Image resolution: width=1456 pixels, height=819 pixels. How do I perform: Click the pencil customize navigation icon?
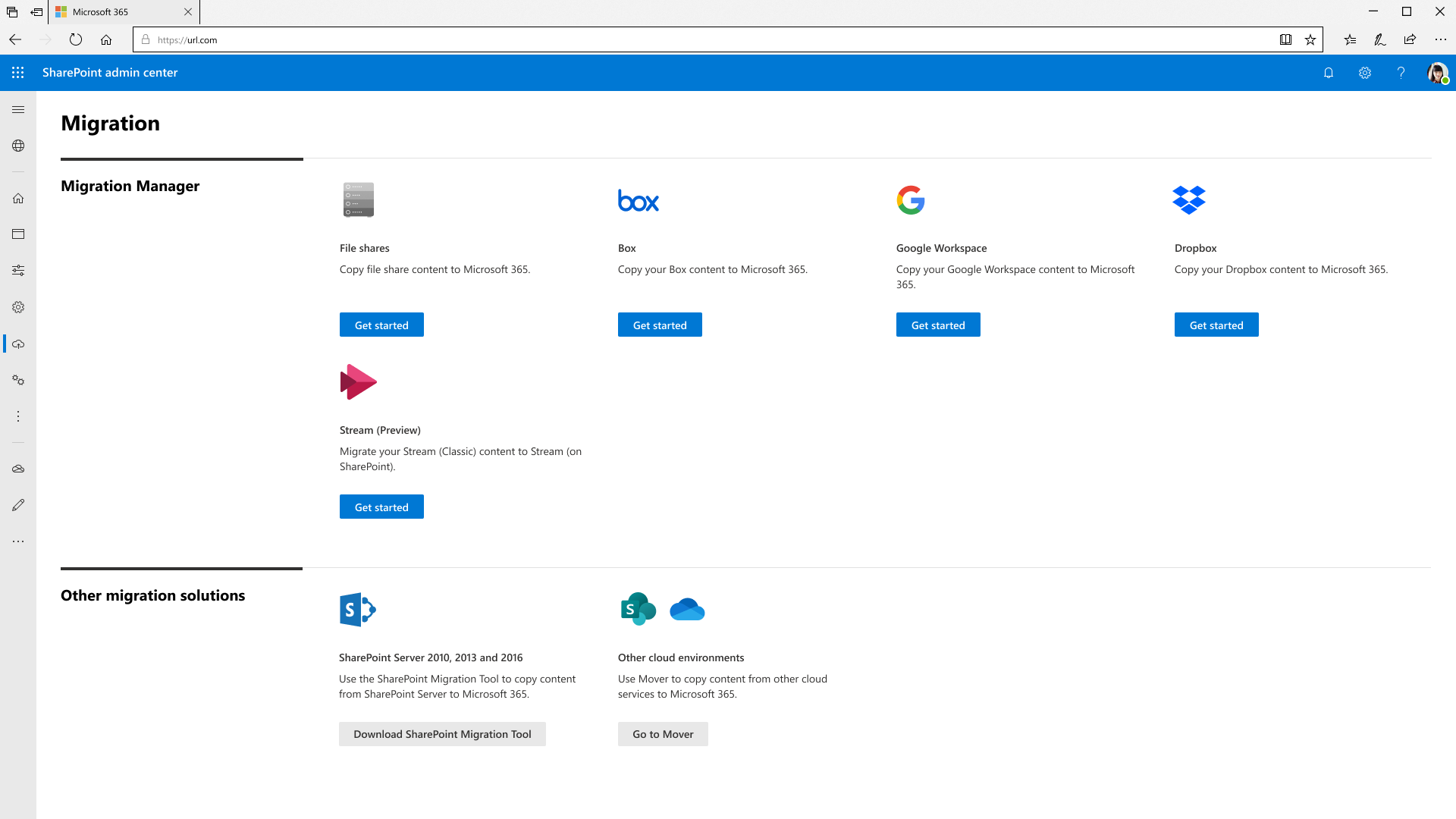[x=18, y=505]
